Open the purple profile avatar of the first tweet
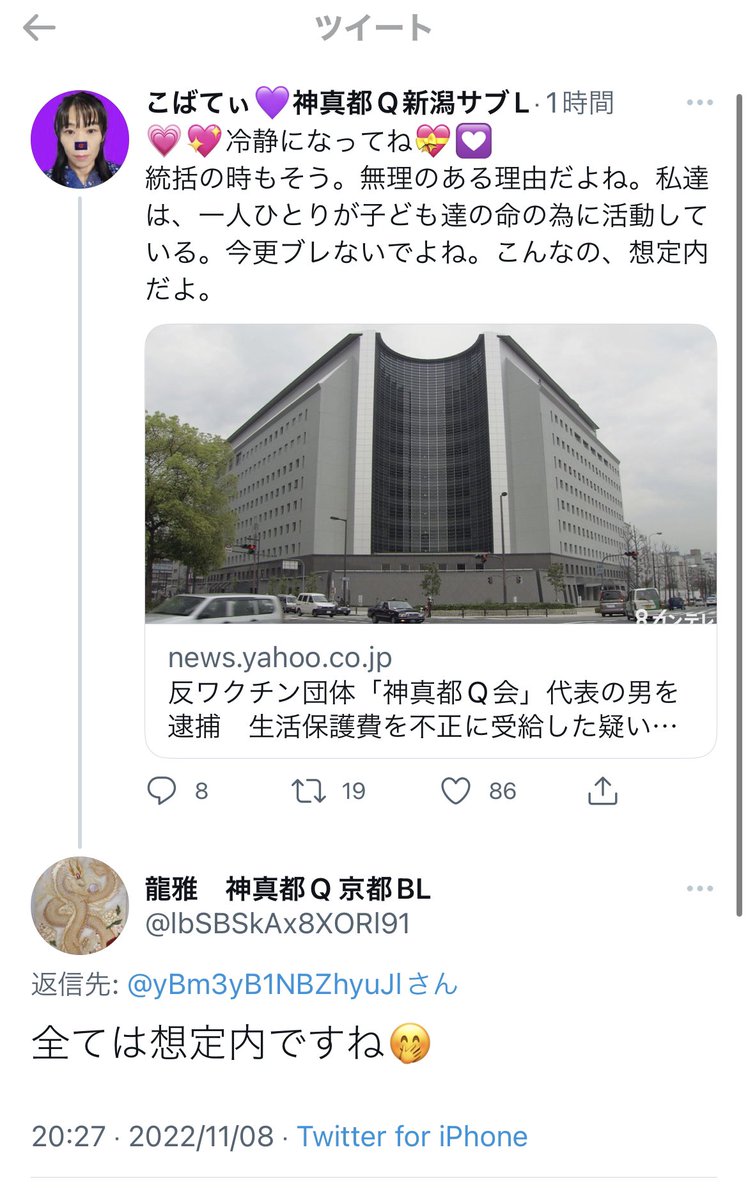 pos(80,138)
